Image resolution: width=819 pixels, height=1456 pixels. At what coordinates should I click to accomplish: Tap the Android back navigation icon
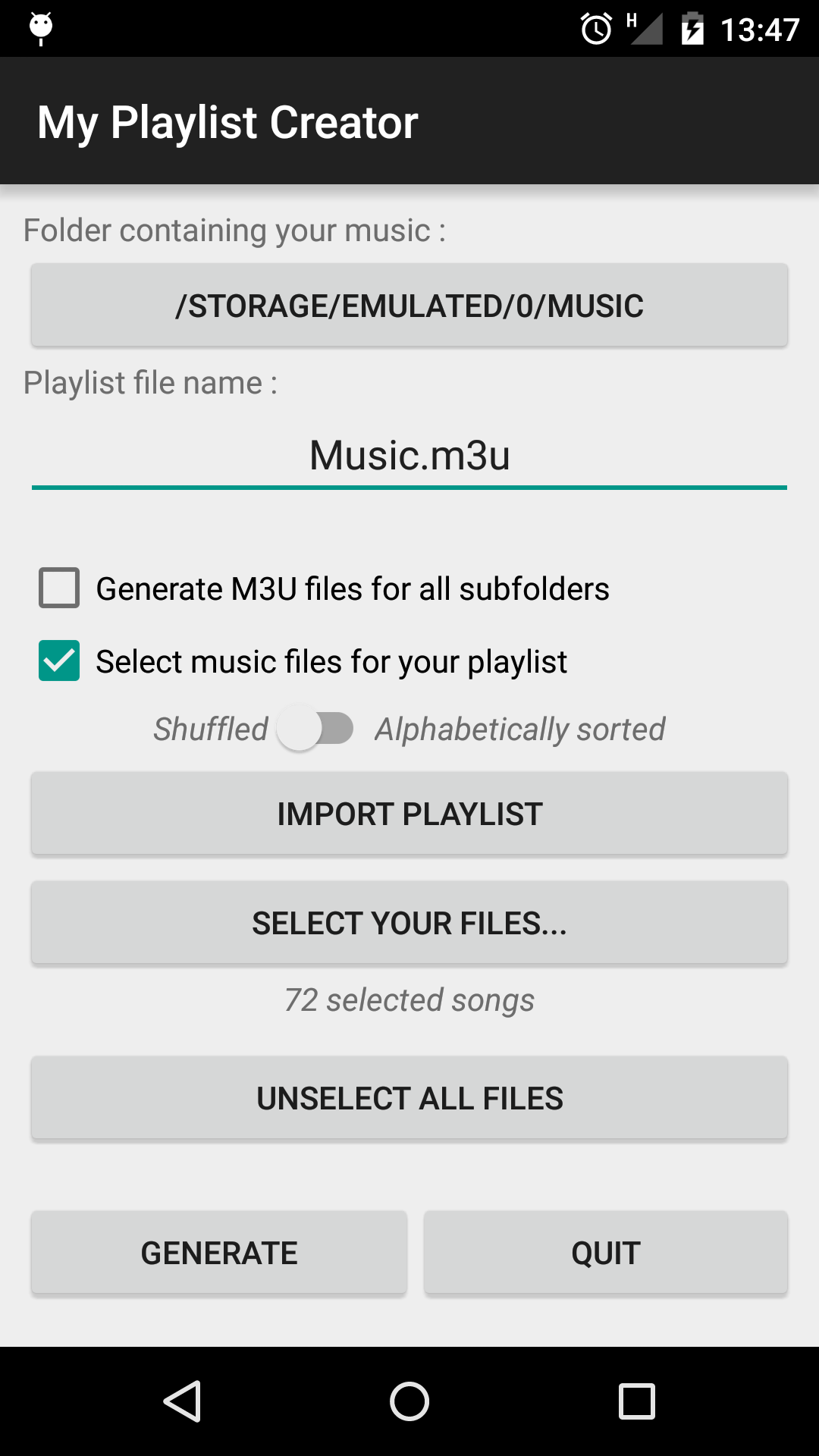pyautogui.click(x=182, y=1401)
